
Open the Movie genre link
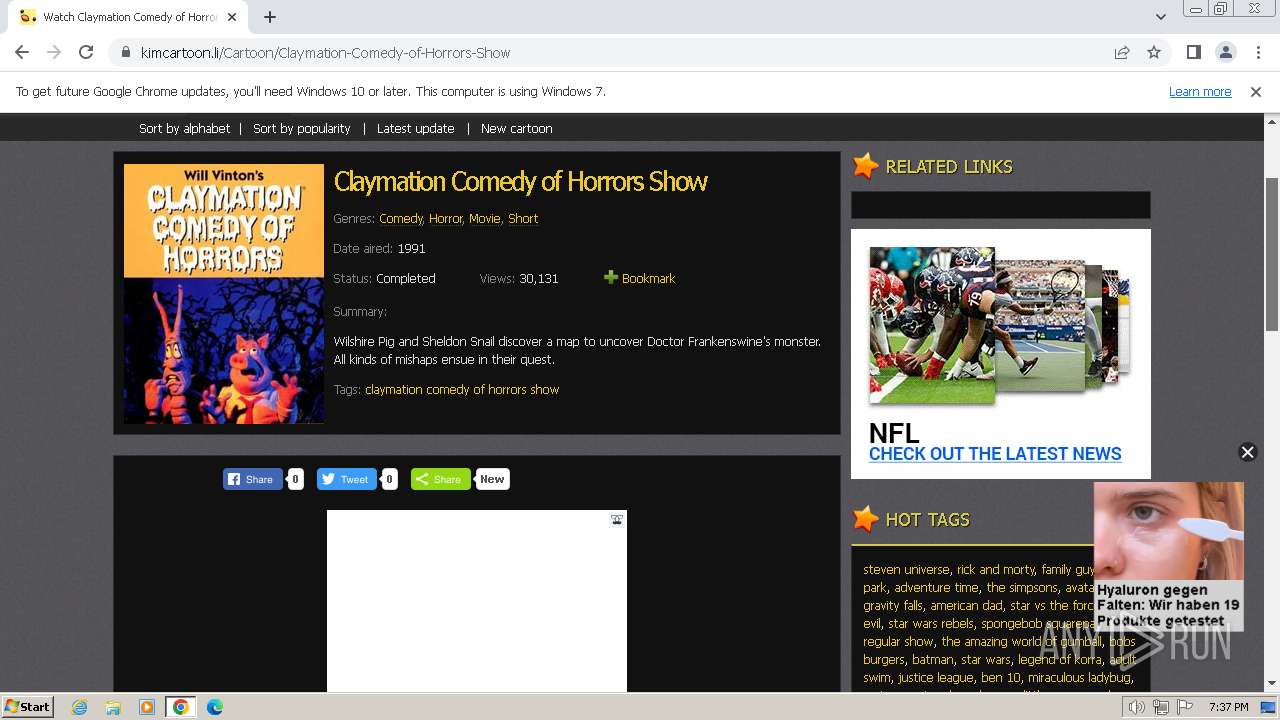[x=485, y=218]
